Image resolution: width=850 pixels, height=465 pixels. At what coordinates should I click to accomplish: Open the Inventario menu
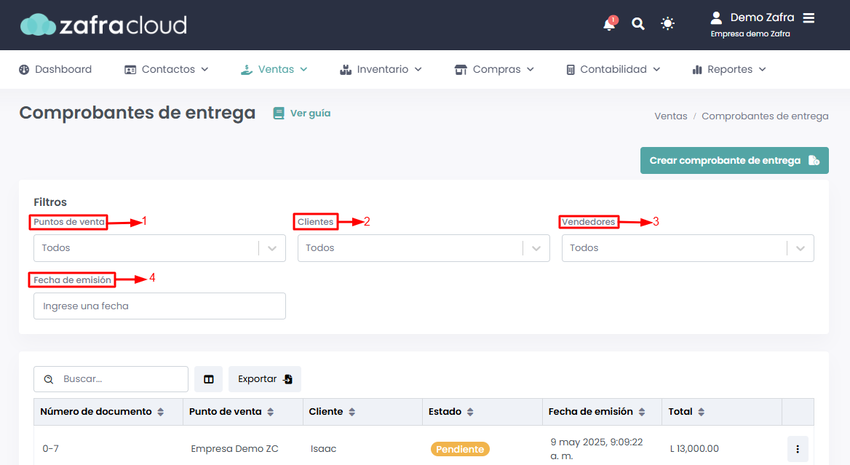point(381,69)
